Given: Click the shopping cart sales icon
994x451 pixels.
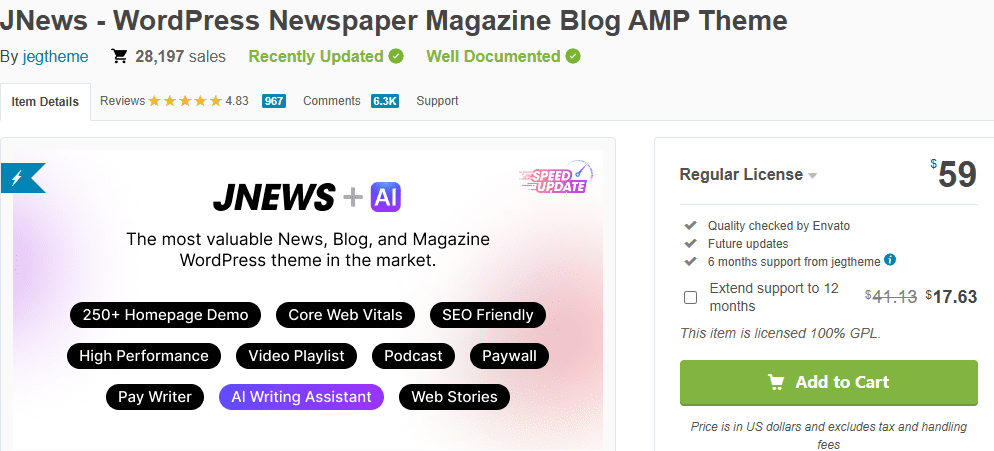Looking at the screenshot, I should [119, 56].
